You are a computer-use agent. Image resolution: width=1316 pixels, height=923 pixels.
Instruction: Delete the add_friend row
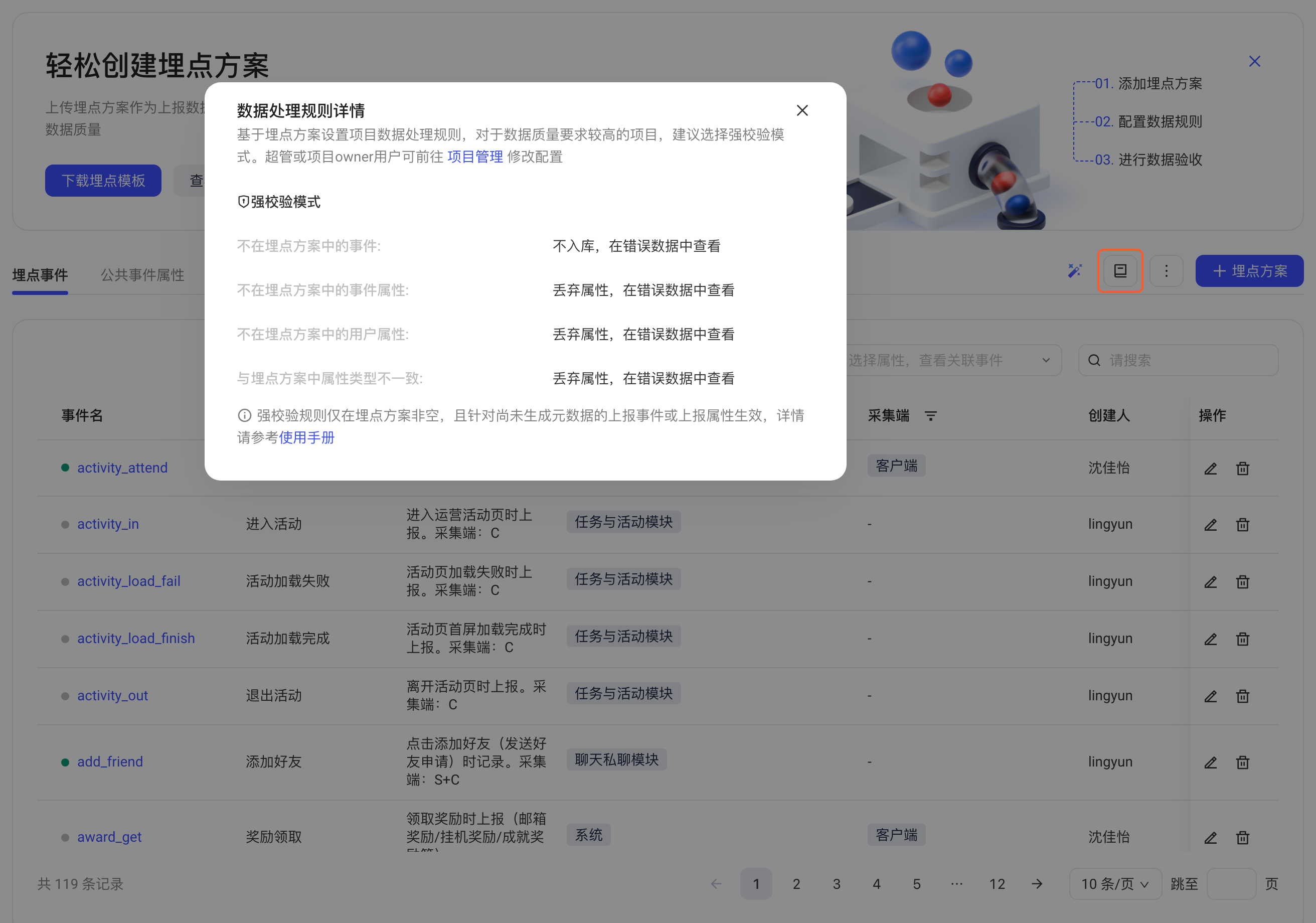coord(1242,762)
